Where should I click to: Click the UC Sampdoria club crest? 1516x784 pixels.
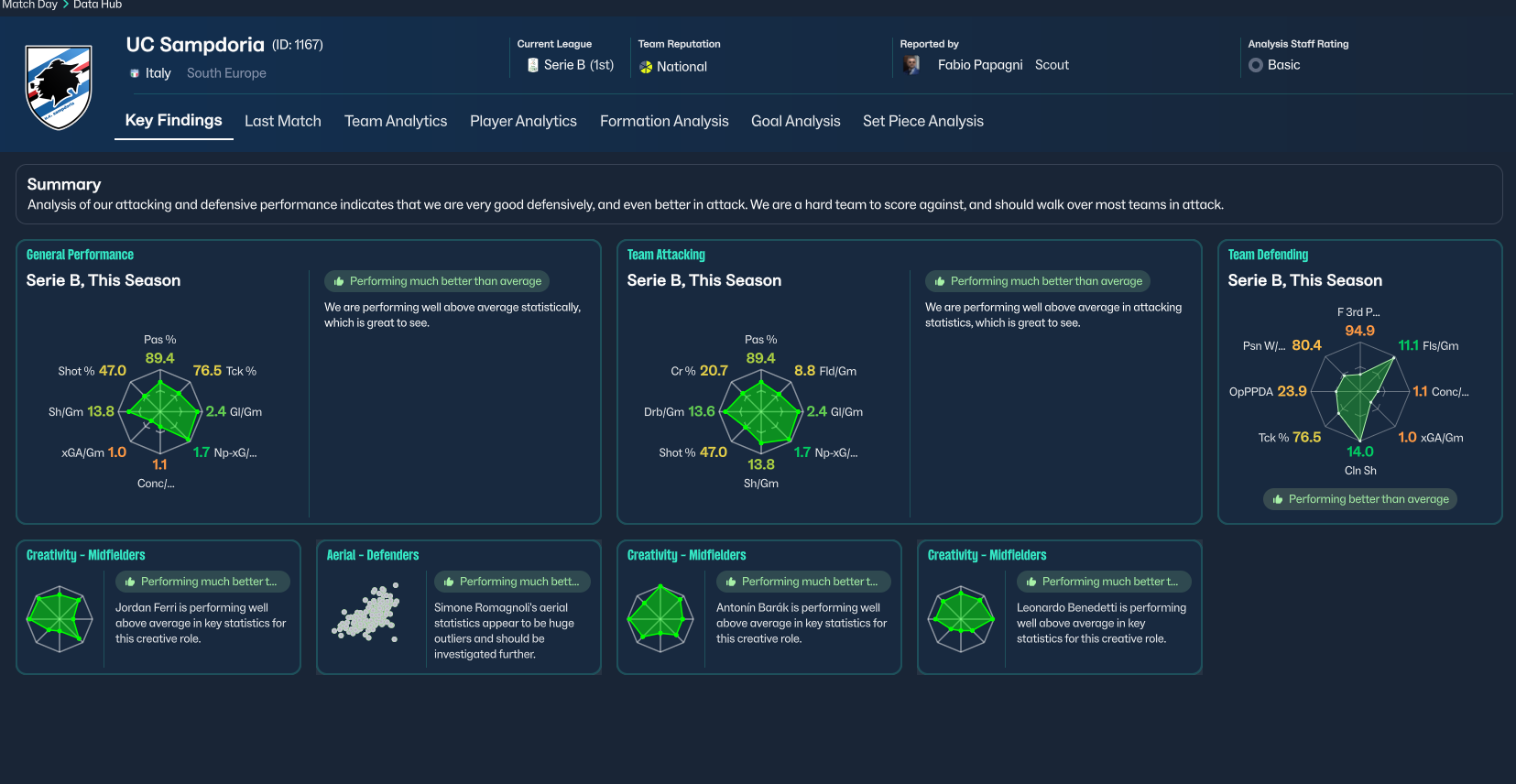59,87
